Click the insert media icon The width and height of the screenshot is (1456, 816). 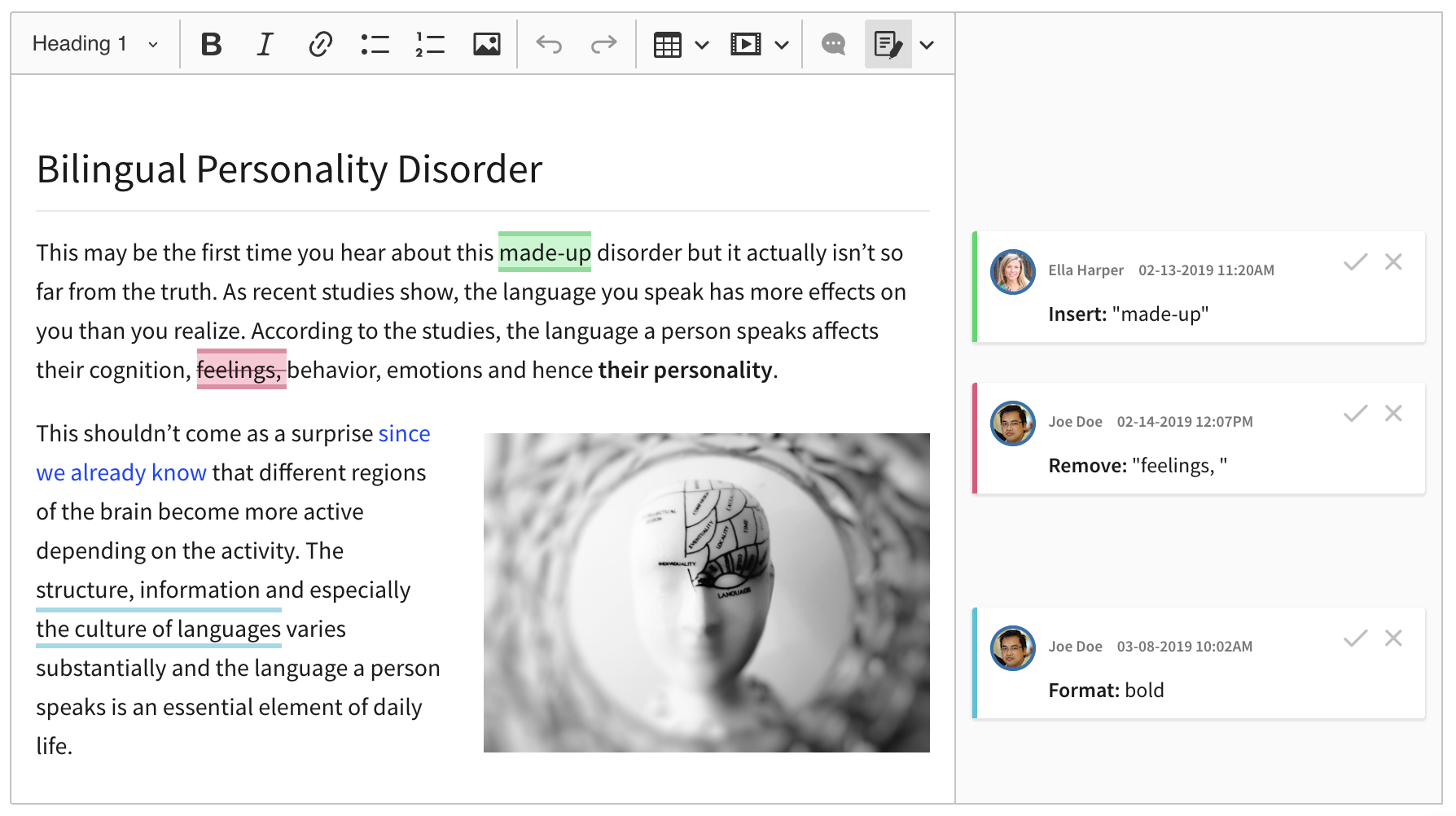coord(746,44)
